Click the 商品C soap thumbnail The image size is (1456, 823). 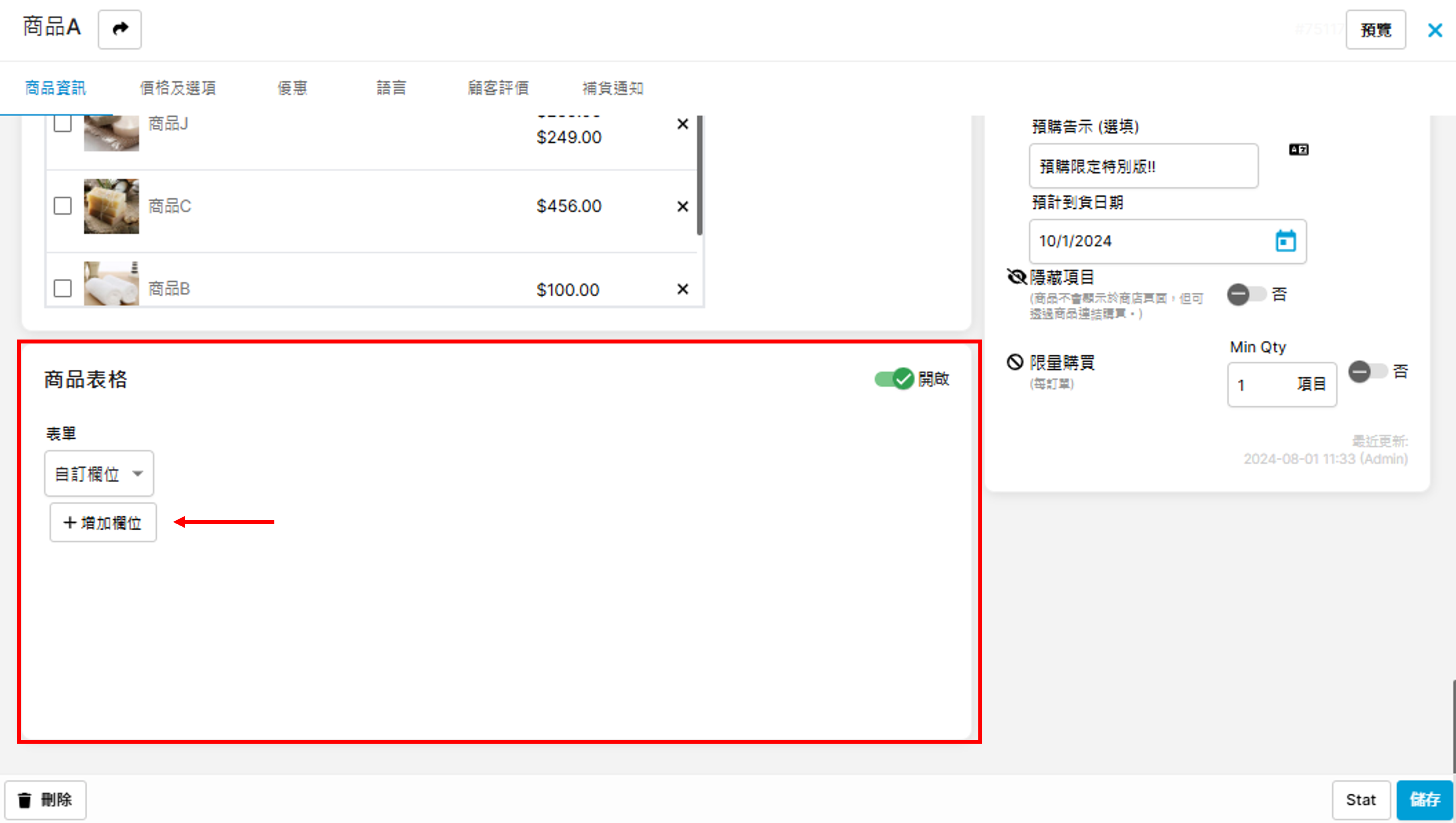(111, 206)
